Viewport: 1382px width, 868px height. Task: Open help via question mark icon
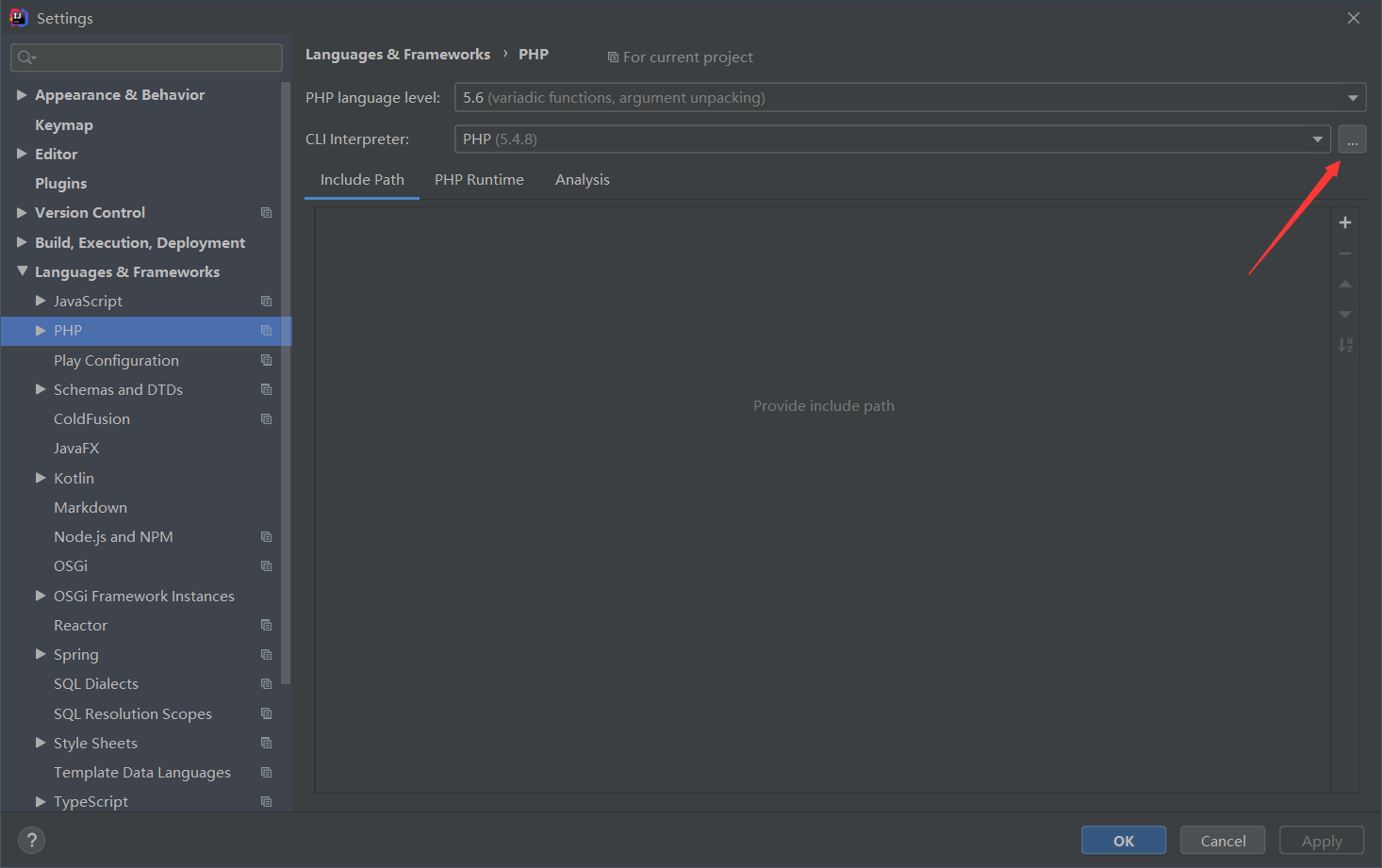coord(31,840)
